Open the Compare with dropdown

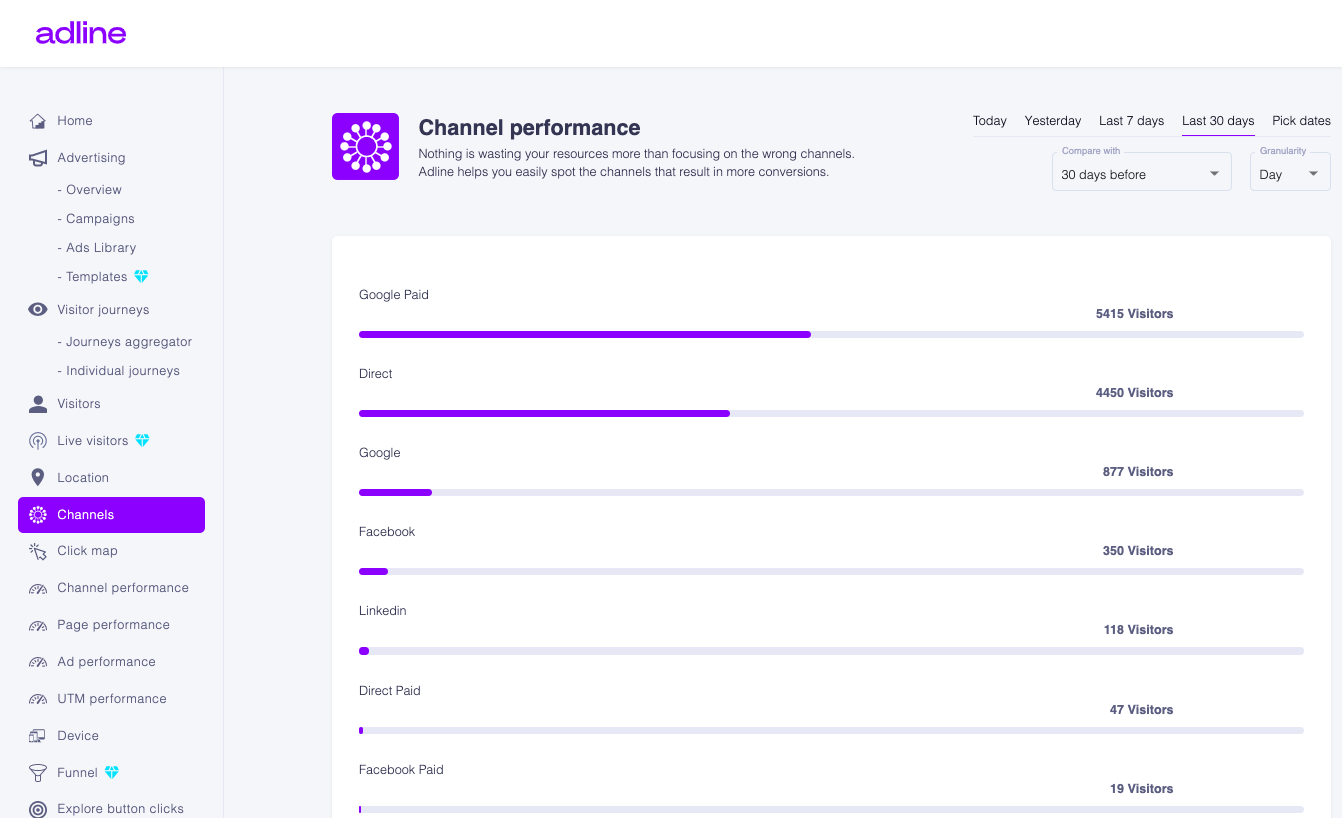[x=1141, y=172]
